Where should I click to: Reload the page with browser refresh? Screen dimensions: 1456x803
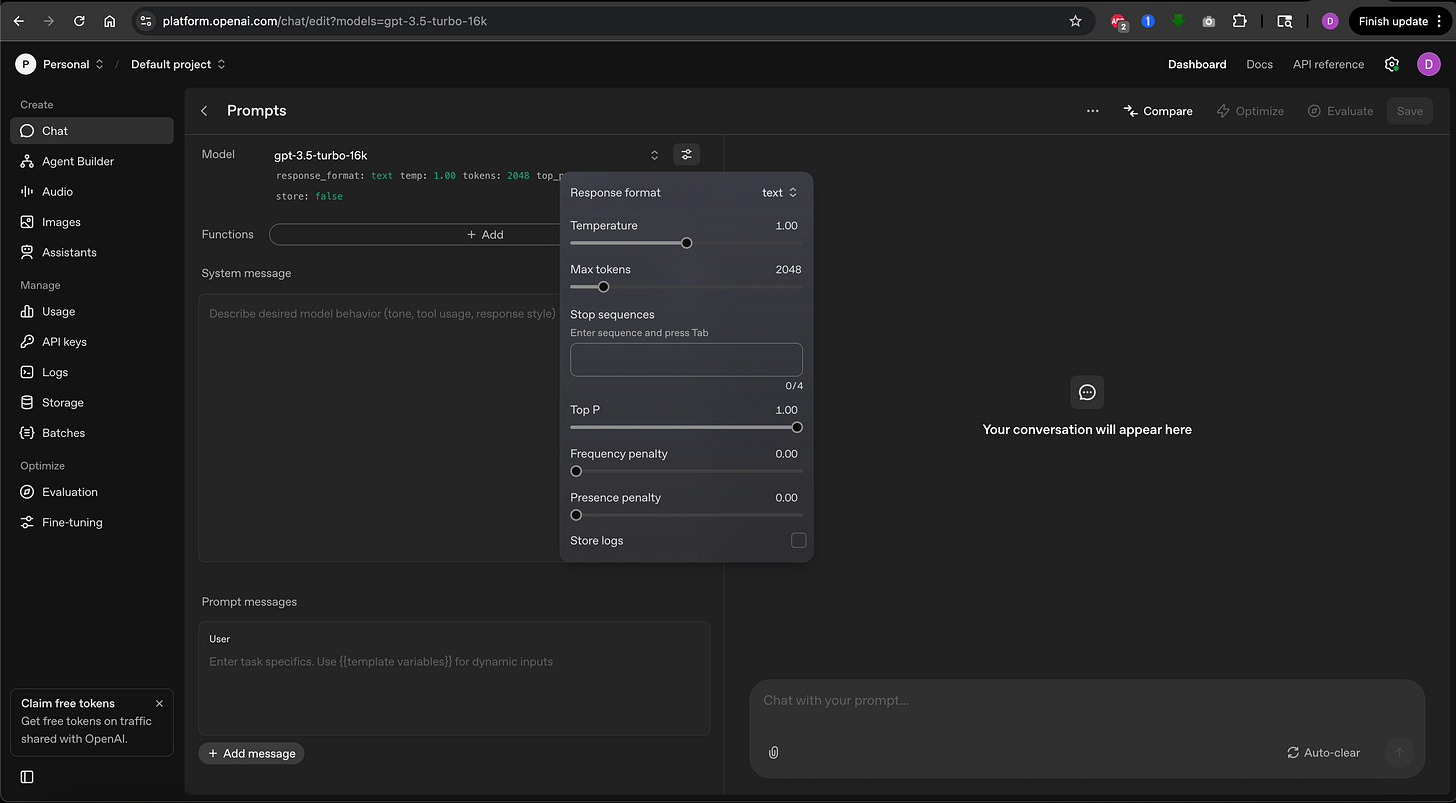[79, 21]
